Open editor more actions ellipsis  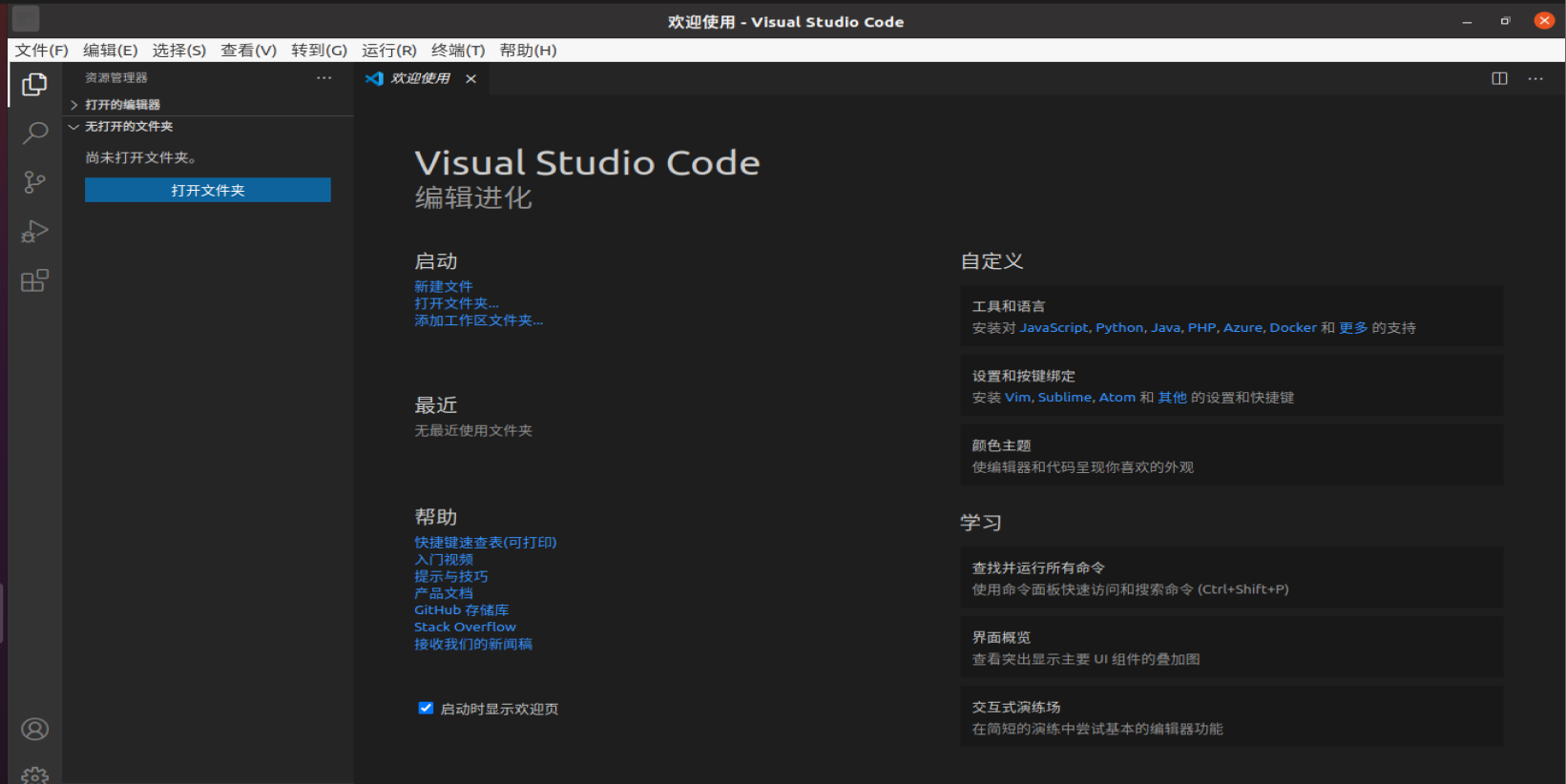pyautogui.click(x=1535, y=78)
